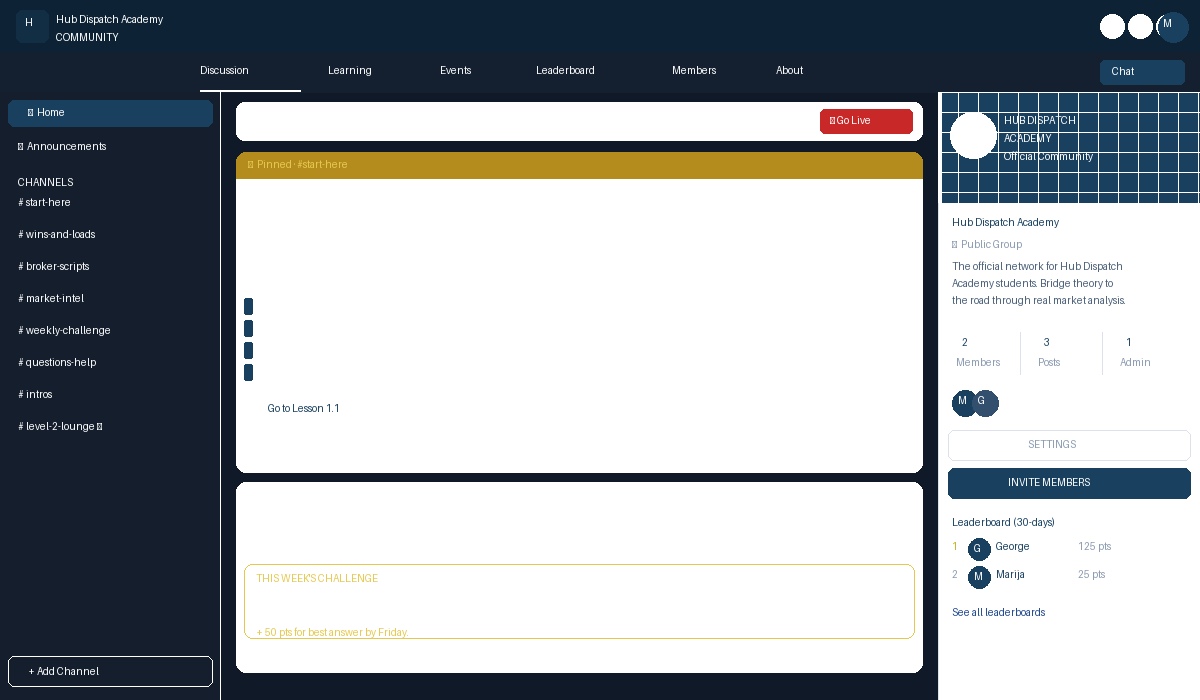This screenshot has width=1200, height=700.
Task: Click the '1 Admin' stat
Action: pos(1135,353)
